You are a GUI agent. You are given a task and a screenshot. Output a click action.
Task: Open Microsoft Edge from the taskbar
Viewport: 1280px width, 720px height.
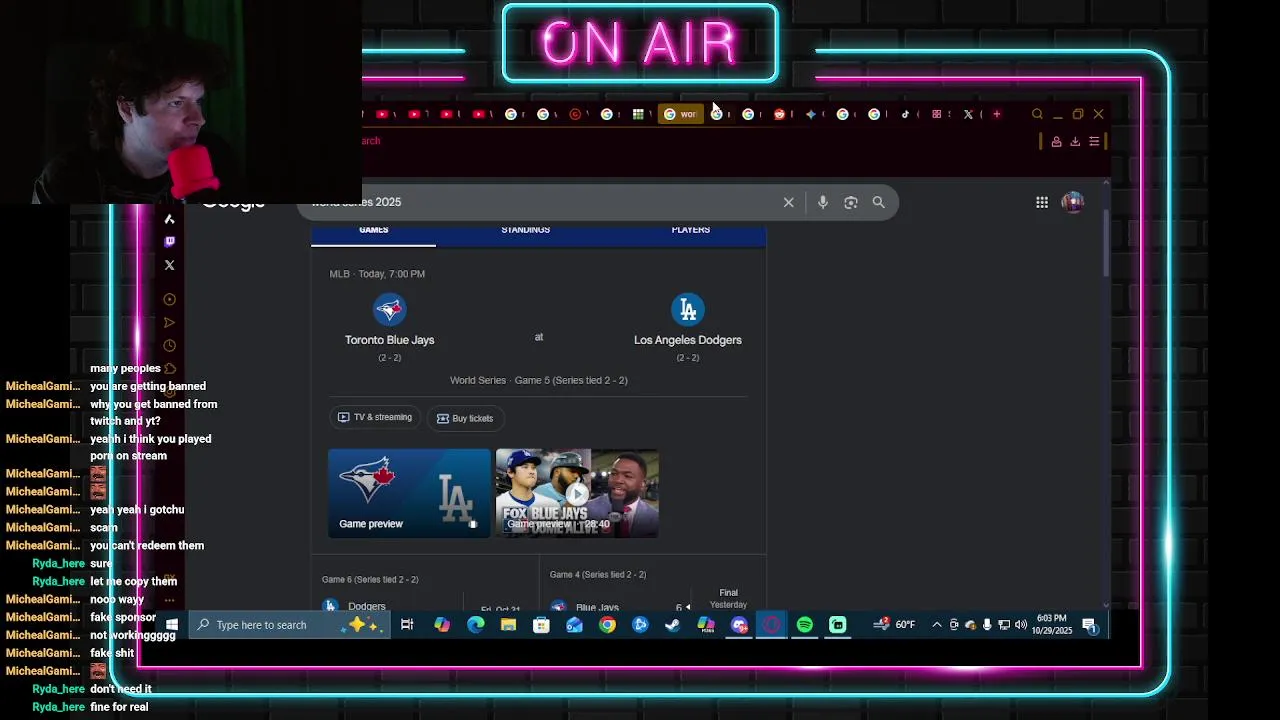(475, 625)
